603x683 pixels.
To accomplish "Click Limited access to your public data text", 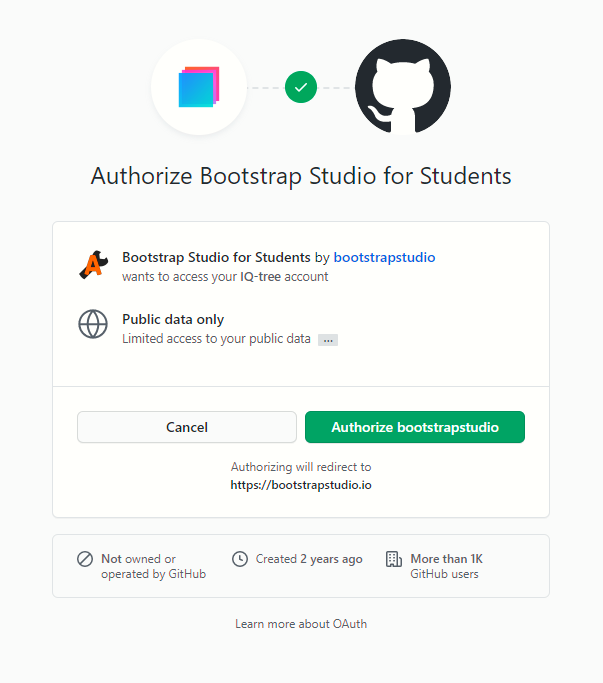I will pos(216,339).
